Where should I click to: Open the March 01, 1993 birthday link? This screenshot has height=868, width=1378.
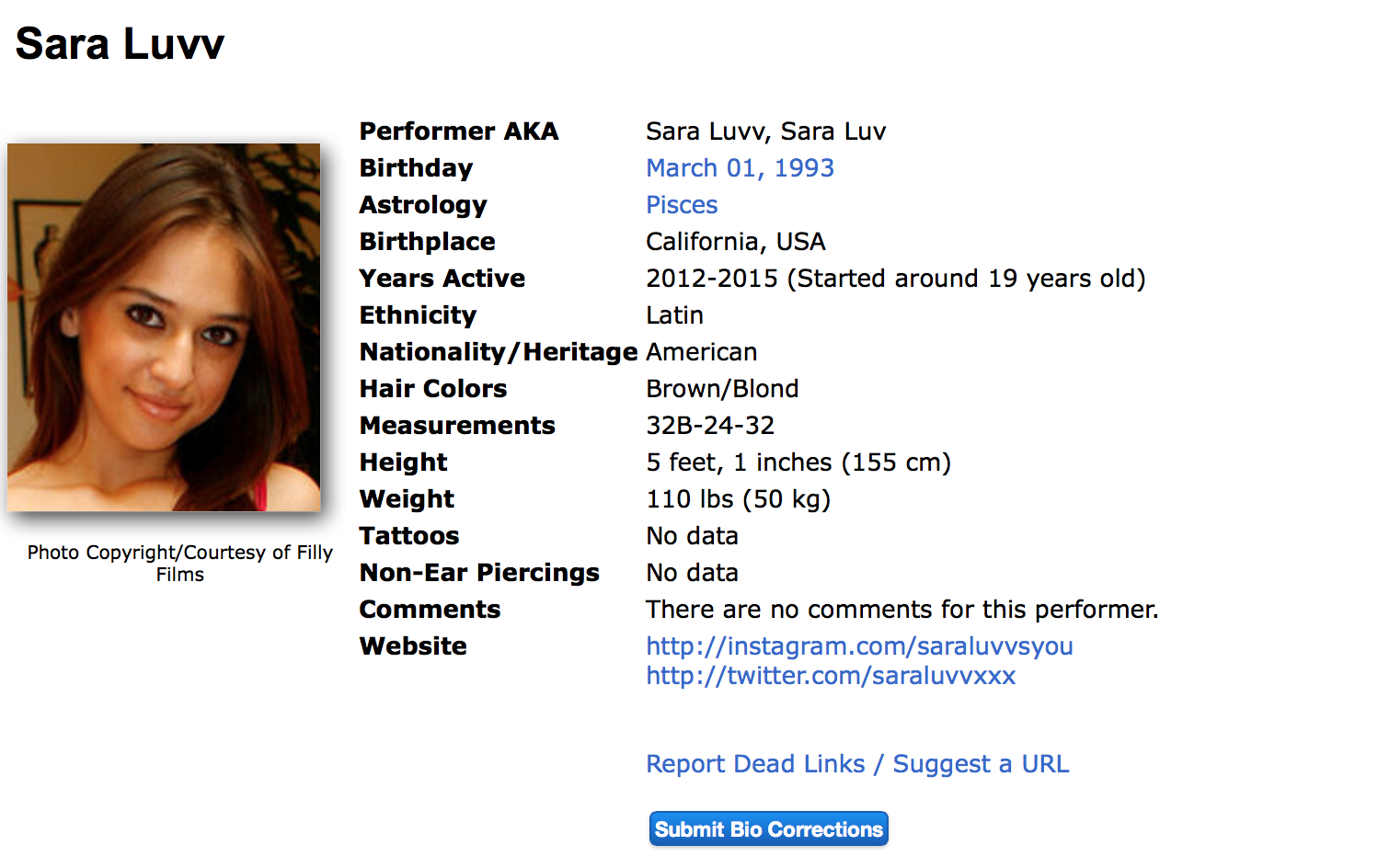(740, 168)
